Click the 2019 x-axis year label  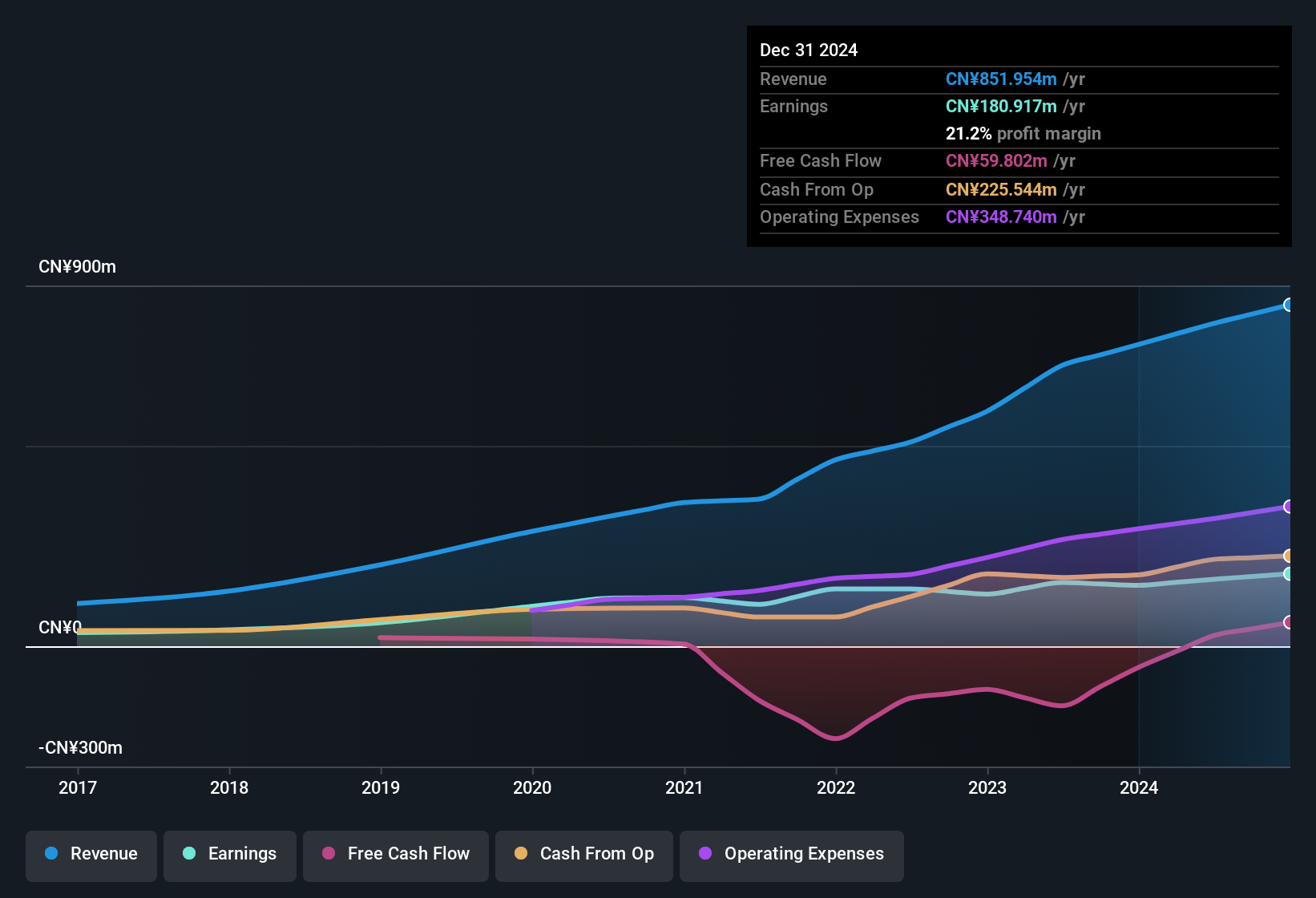coord(381,787)
